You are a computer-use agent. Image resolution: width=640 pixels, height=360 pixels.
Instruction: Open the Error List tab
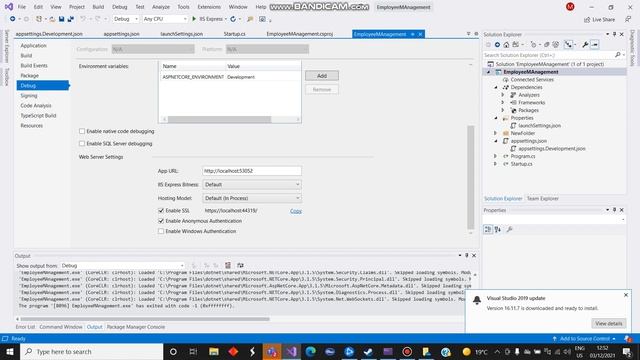pos(25,327)
